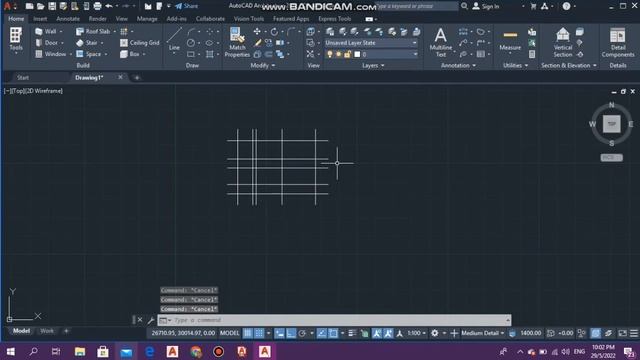Viewport: 640px width, 360px height.
Task: Click the search keyword input box
Action: pos(416,6)
